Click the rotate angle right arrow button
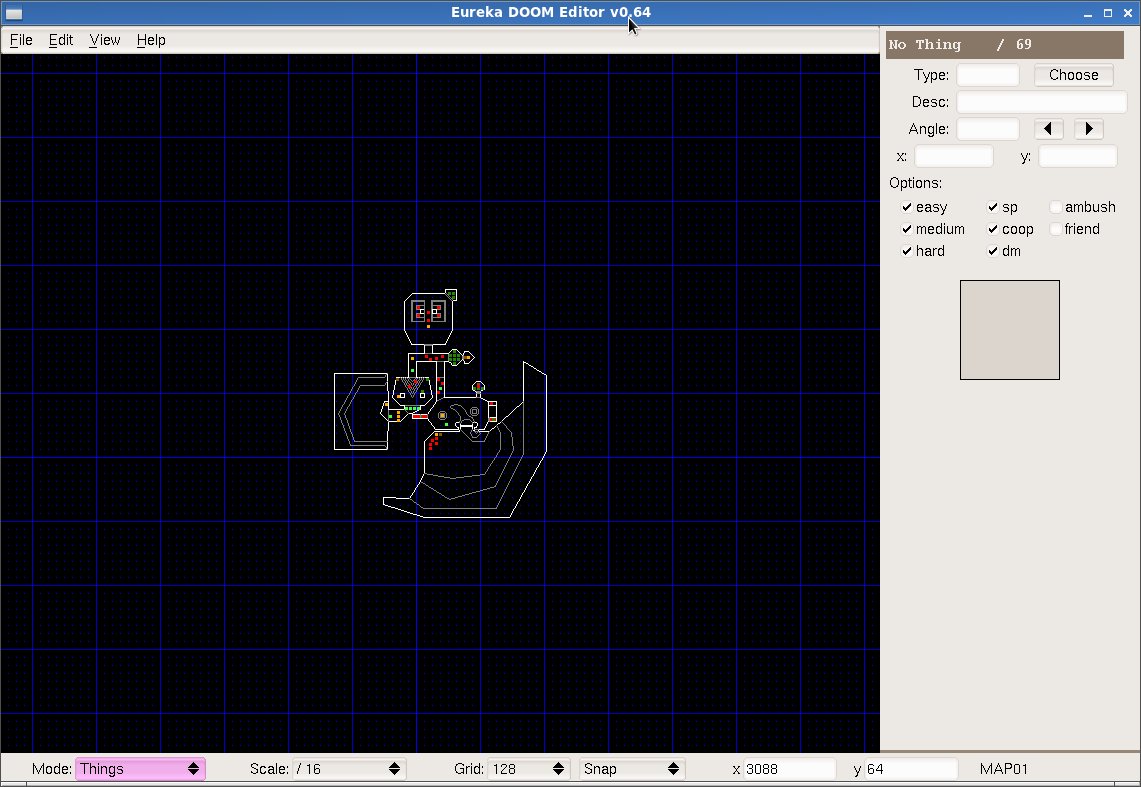1141x787 pixels. [1089, 129]
